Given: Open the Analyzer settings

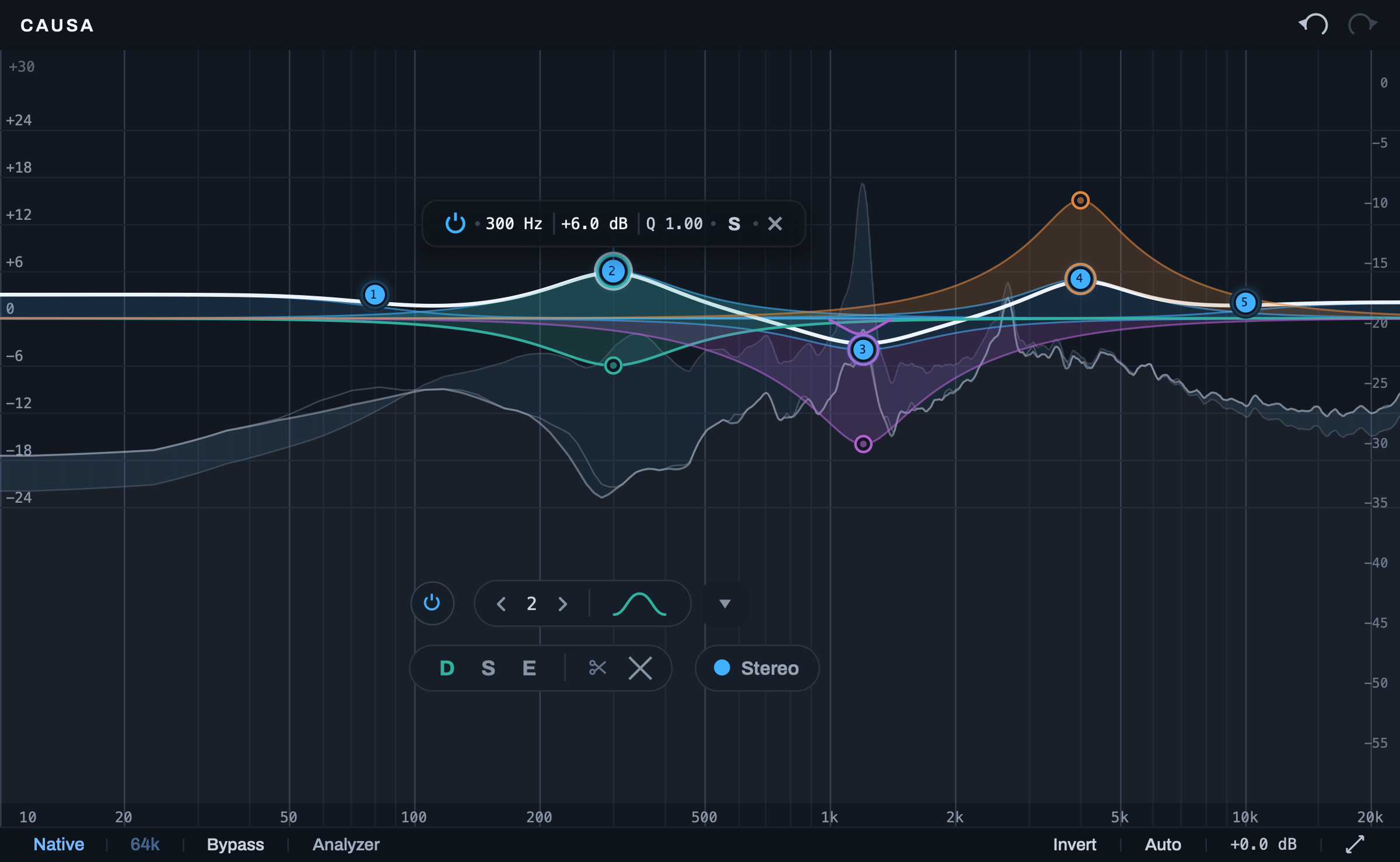Looking at the screenshot, I should [346, 845].
